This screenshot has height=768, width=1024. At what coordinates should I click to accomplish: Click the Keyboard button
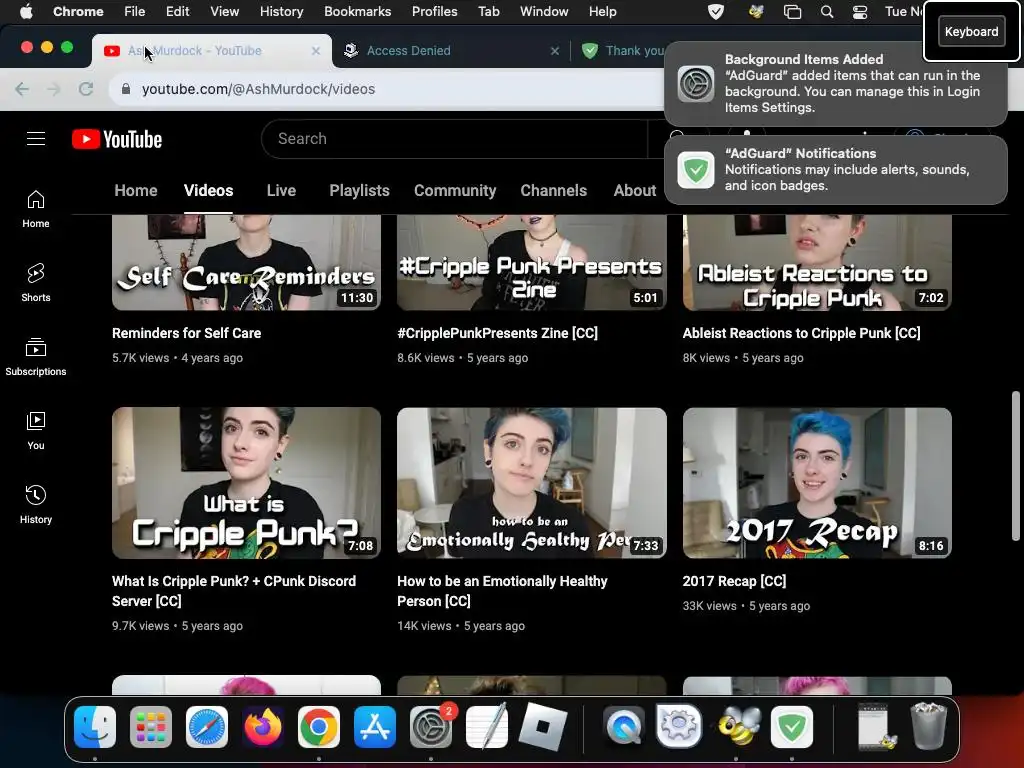click(x=971, y=31)
